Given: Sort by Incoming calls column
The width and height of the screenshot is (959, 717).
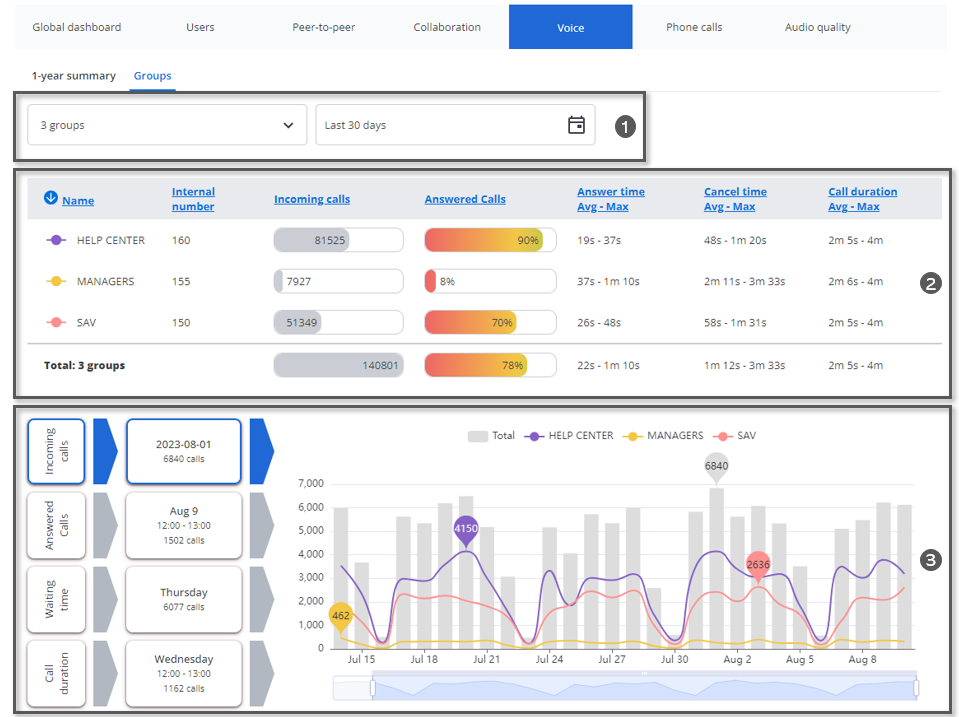Looking at the screenshot, I should pyautogui.click(x=312, y=199).
